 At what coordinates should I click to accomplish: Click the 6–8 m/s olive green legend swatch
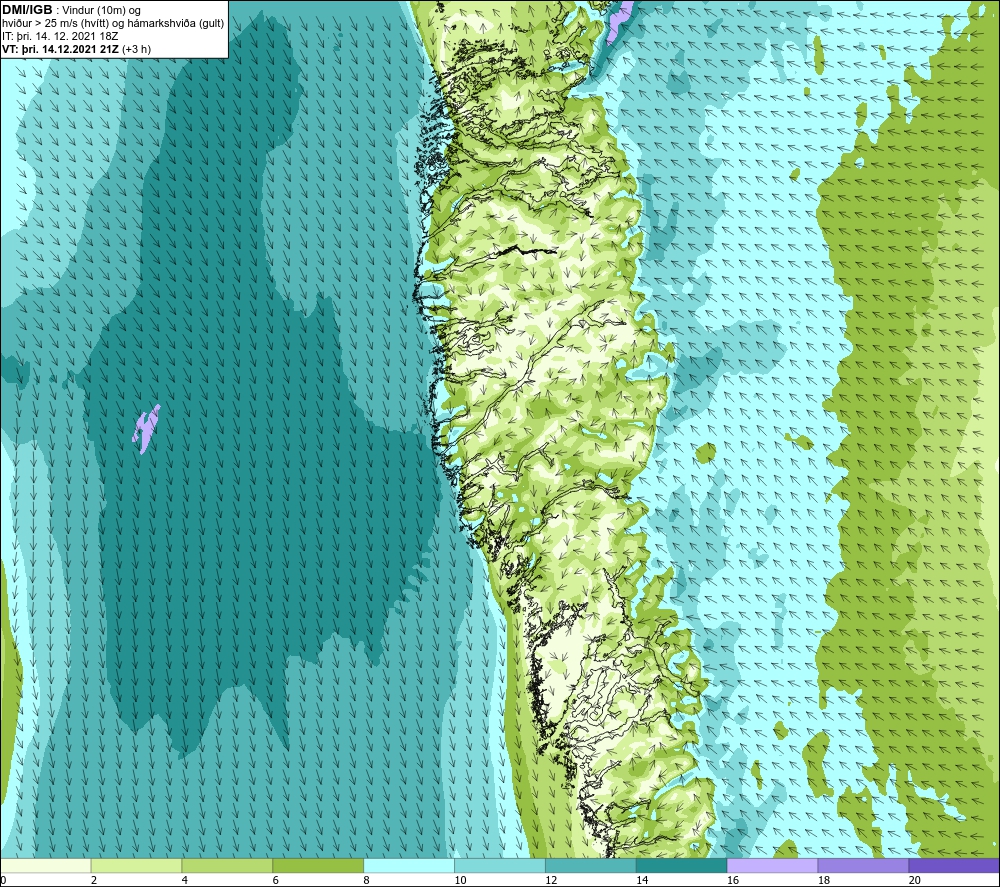click(318, 865)
